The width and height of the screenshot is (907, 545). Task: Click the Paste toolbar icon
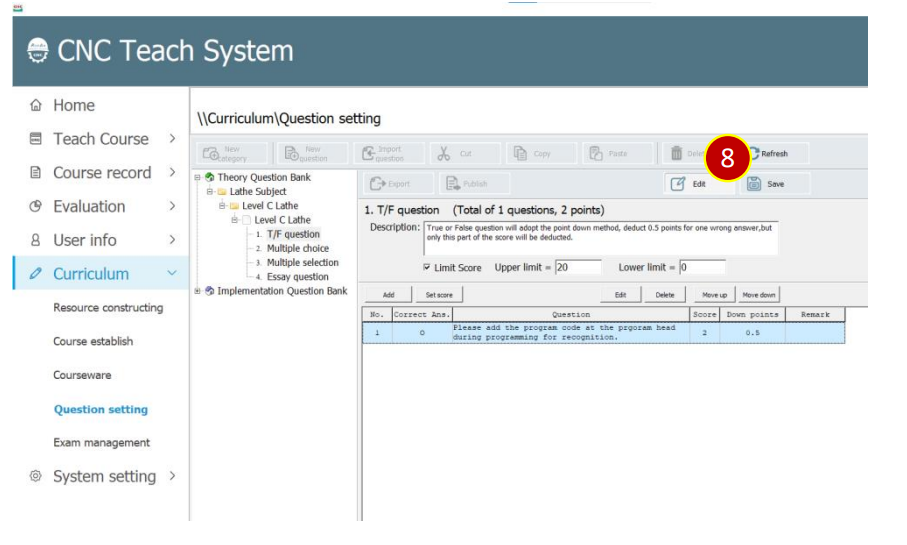pos(596,153)
